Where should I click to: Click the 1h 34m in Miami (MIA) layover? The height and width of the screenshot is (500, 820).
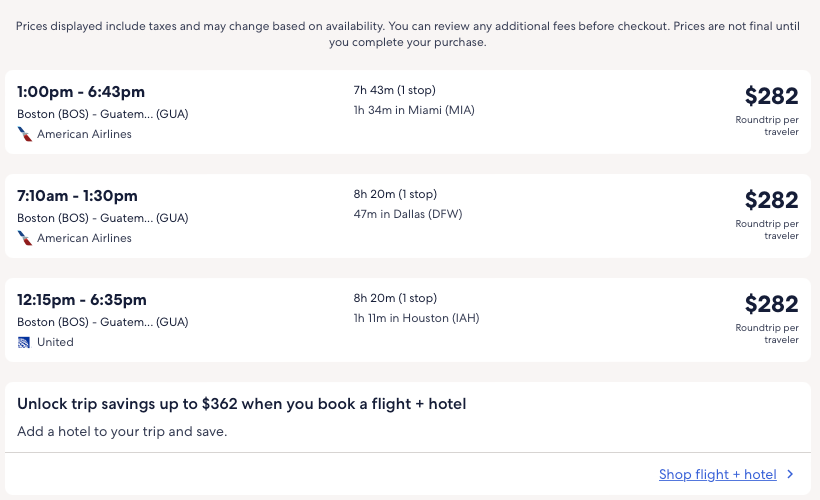(x=414, y=110)
